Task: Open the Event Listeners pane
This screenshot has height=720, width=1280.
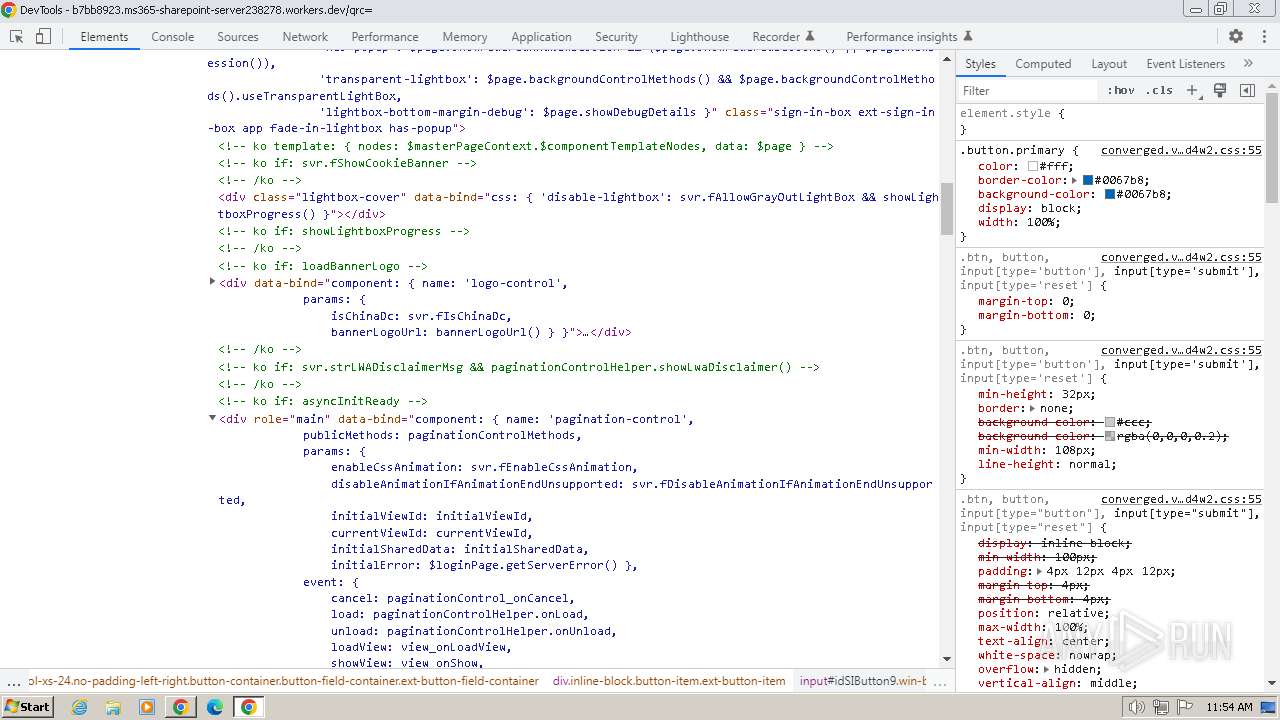Action: tap(1185, 63)
